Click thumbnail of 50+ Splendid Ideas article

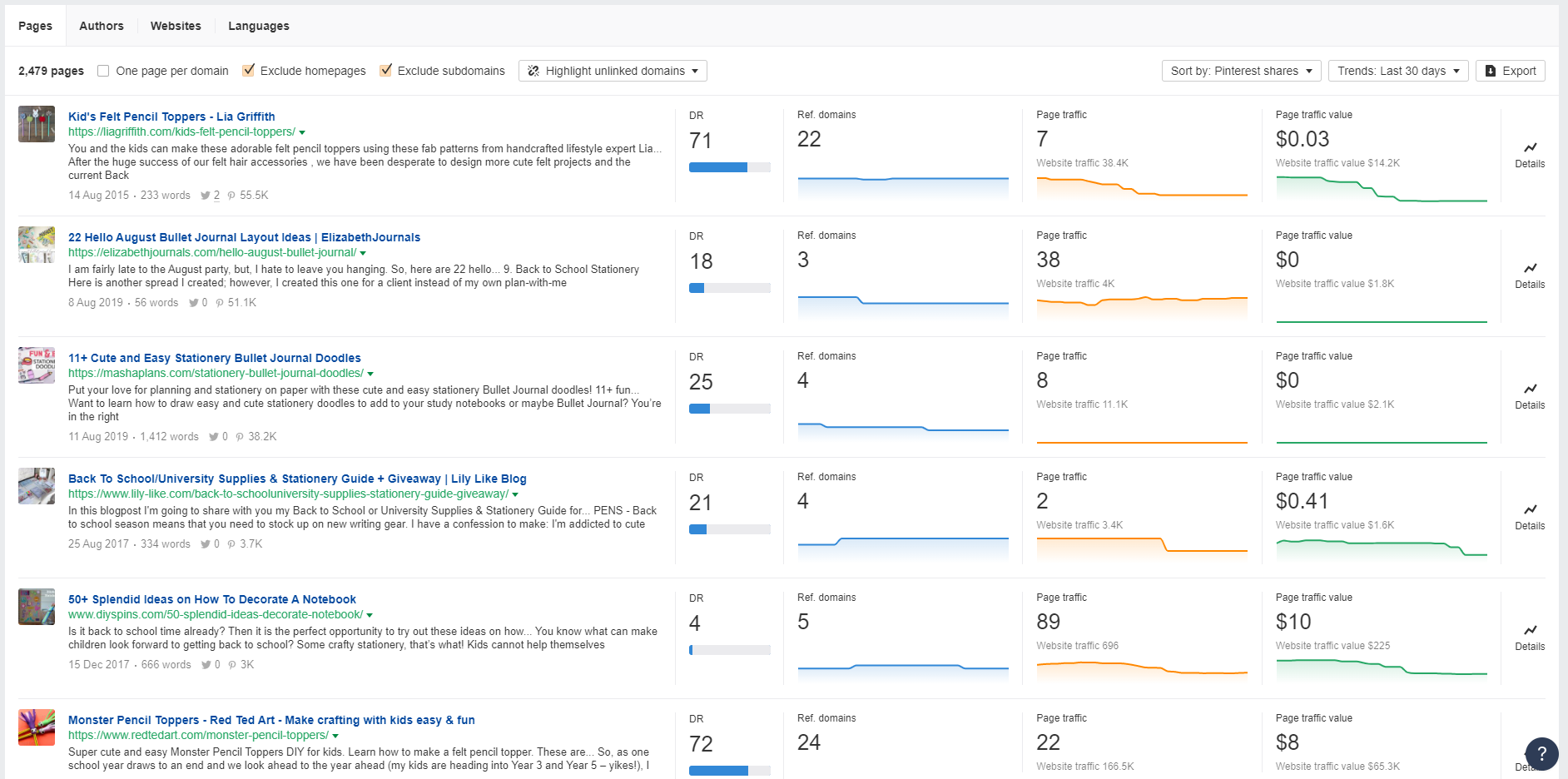[x=37, y=607]
